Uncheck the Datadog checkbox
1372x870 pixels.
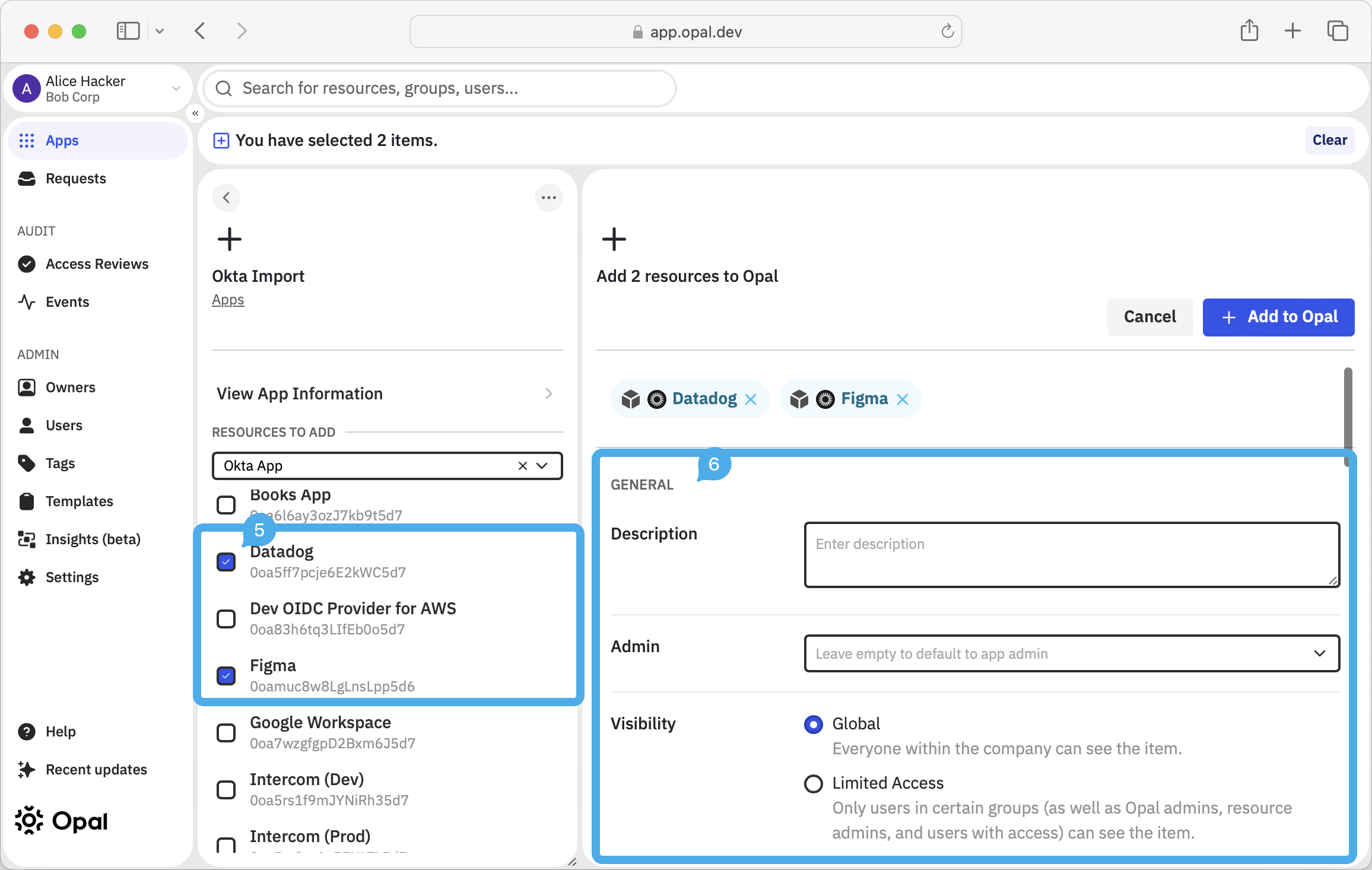226,562
